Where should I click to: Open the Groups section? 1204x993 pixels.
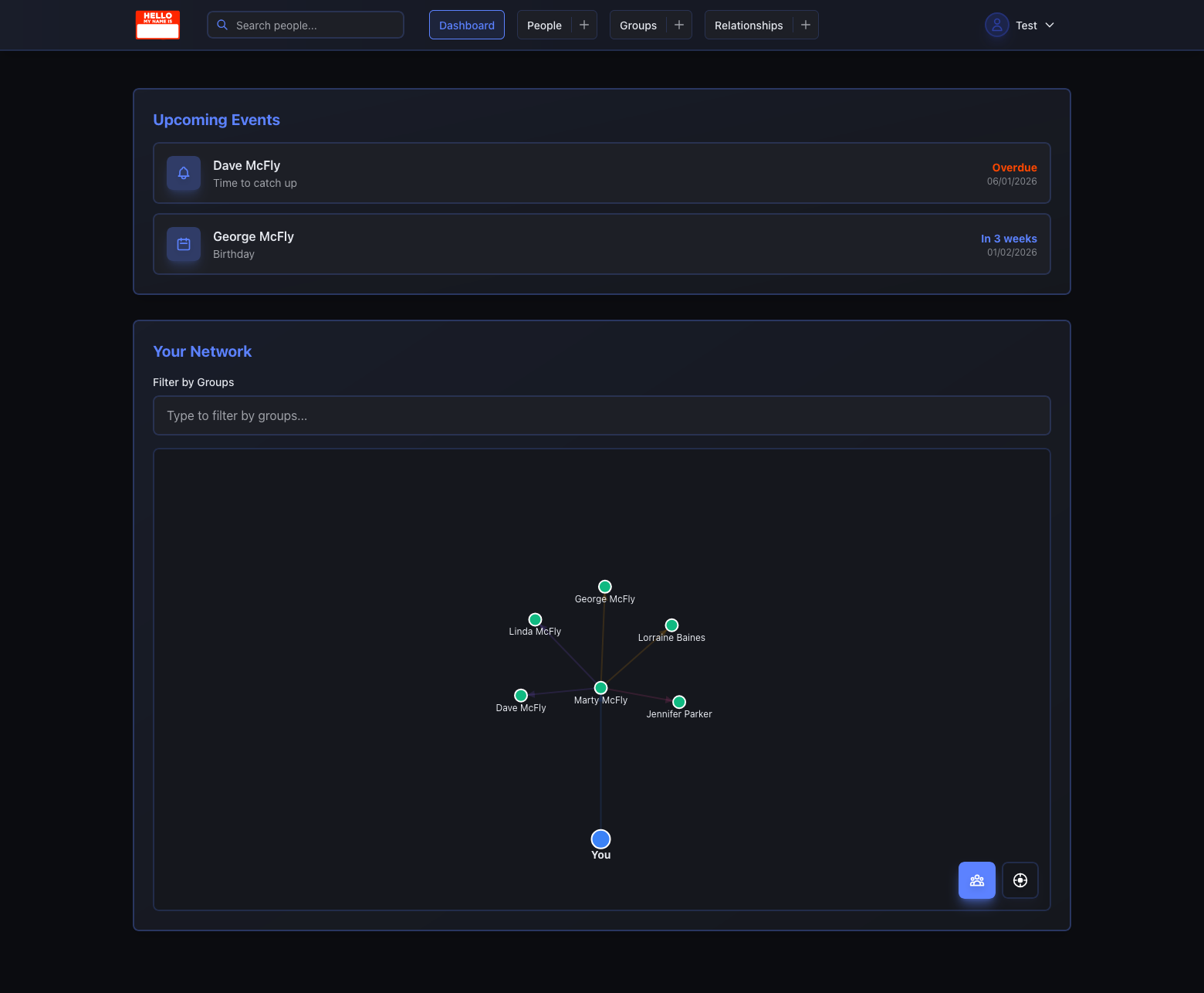click(638, 25)
